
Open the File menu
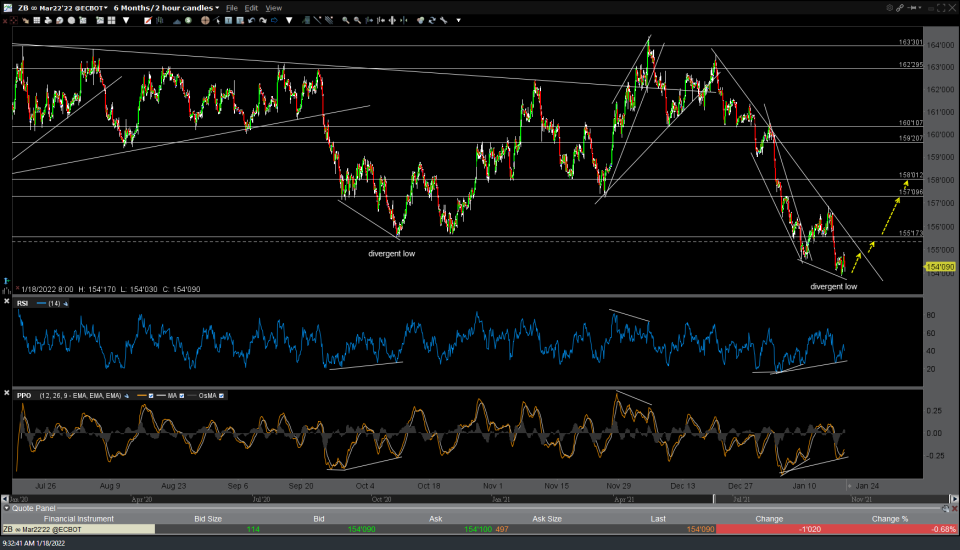[232, 7]
